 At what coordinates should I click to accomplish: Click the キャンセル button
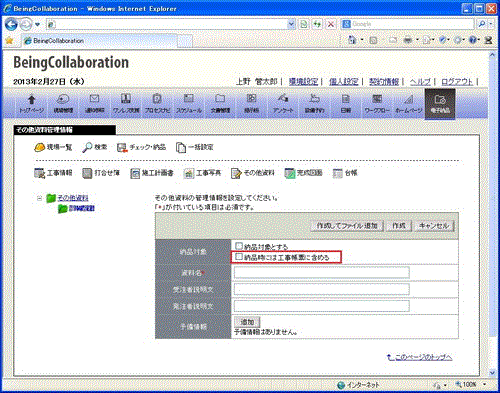point(434,226)
